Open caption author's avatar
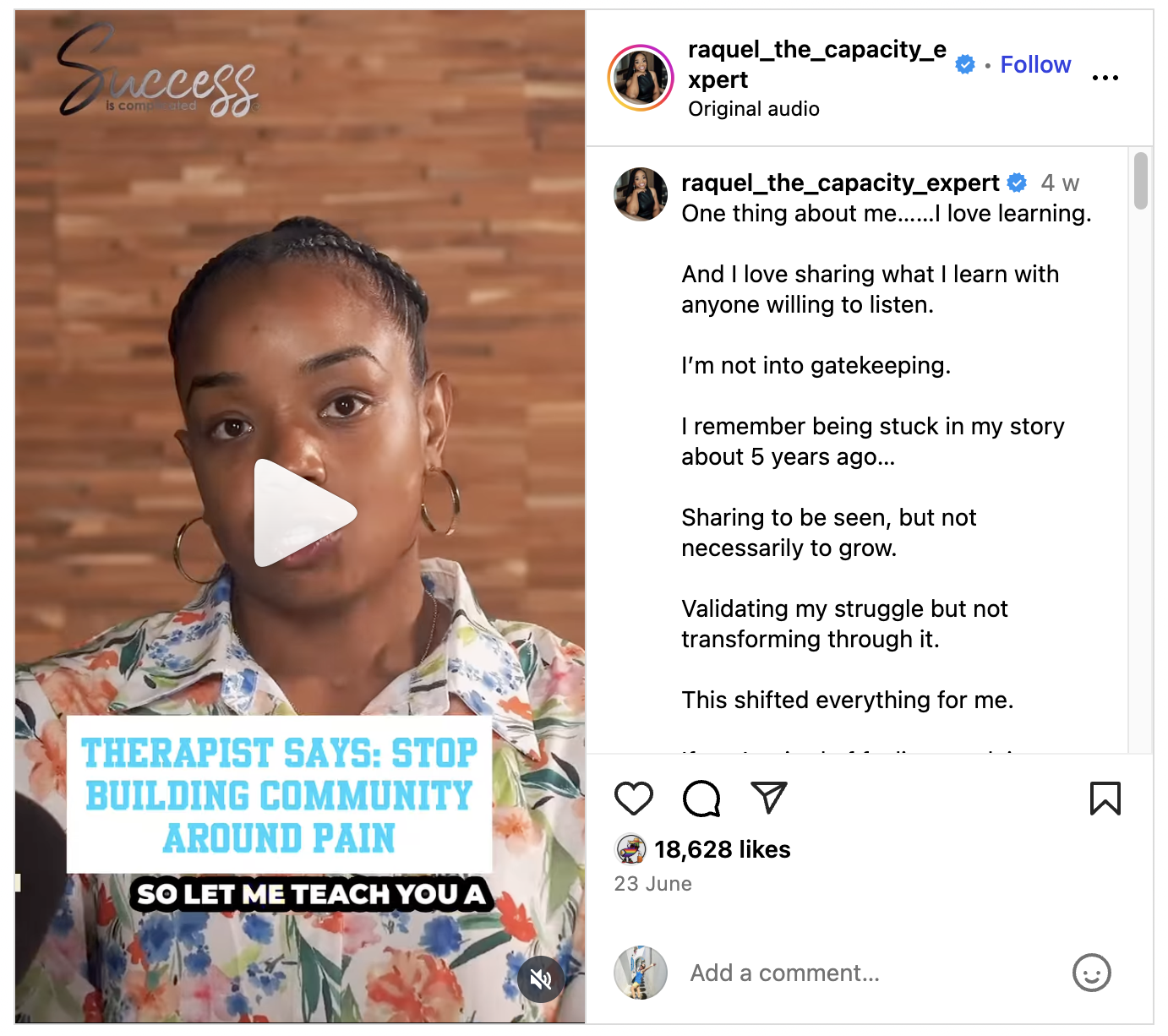 click(x=641, y=194)
